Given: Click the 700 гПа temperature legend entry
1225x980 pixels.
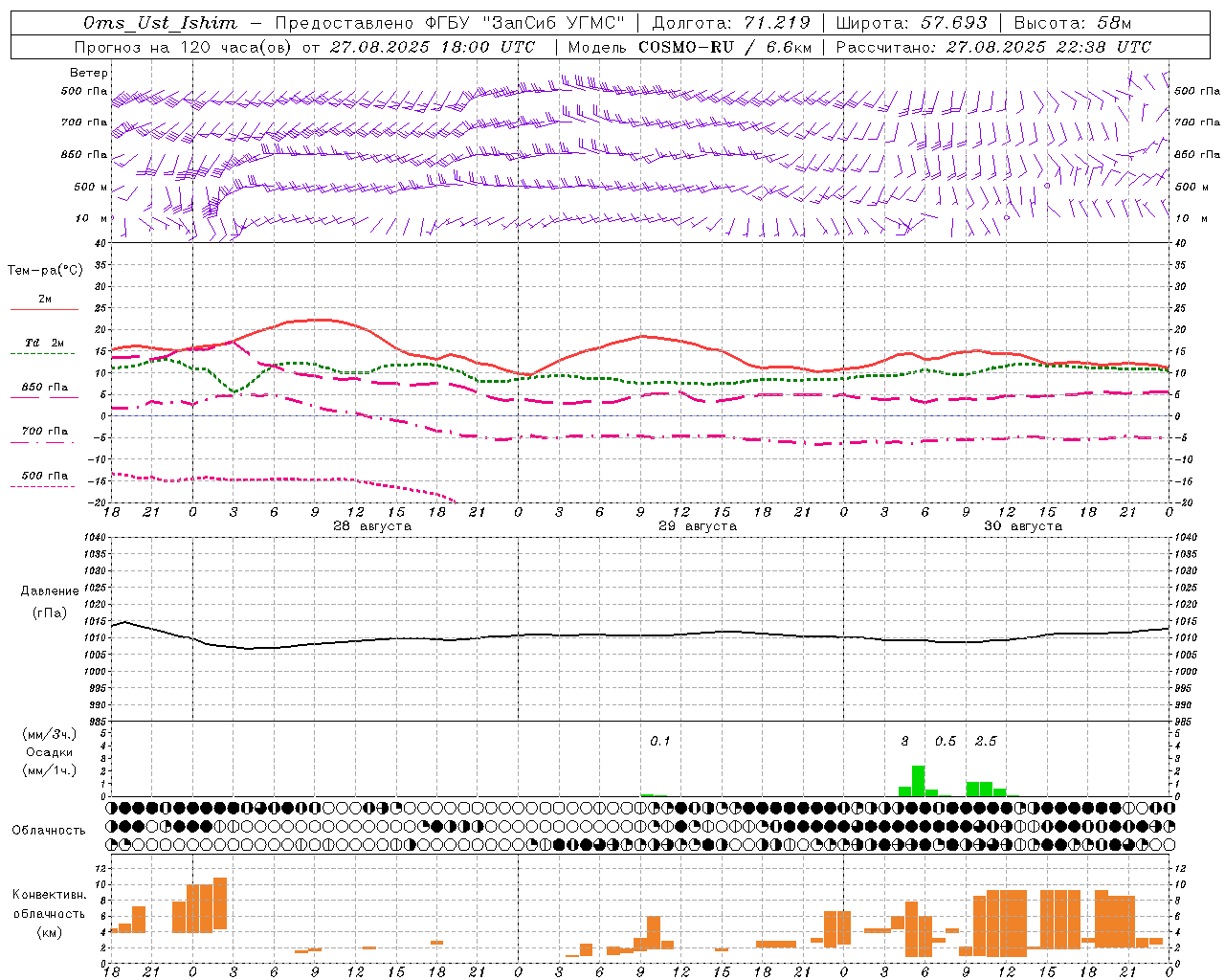Looking at the screenshot, I should tap(45, 432).
